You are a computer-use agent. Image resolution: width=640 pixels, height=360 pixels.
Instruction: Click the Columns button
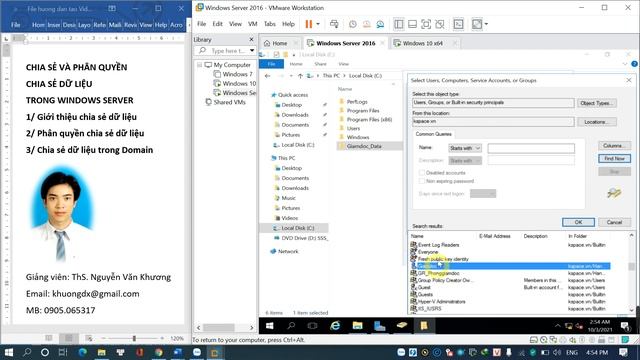[x=614, y=146]
